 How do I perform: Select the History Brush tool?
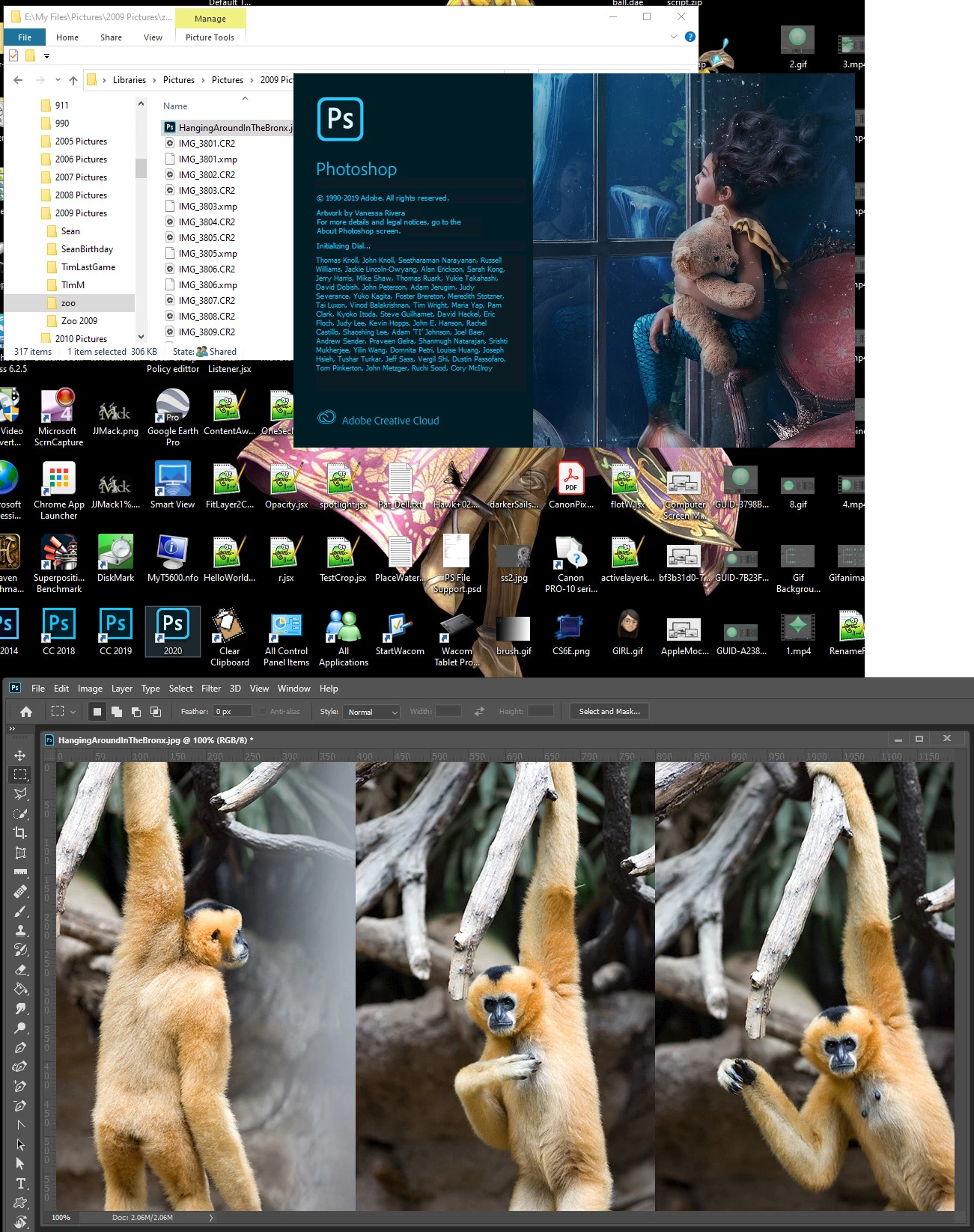click(x=20, y=950)
